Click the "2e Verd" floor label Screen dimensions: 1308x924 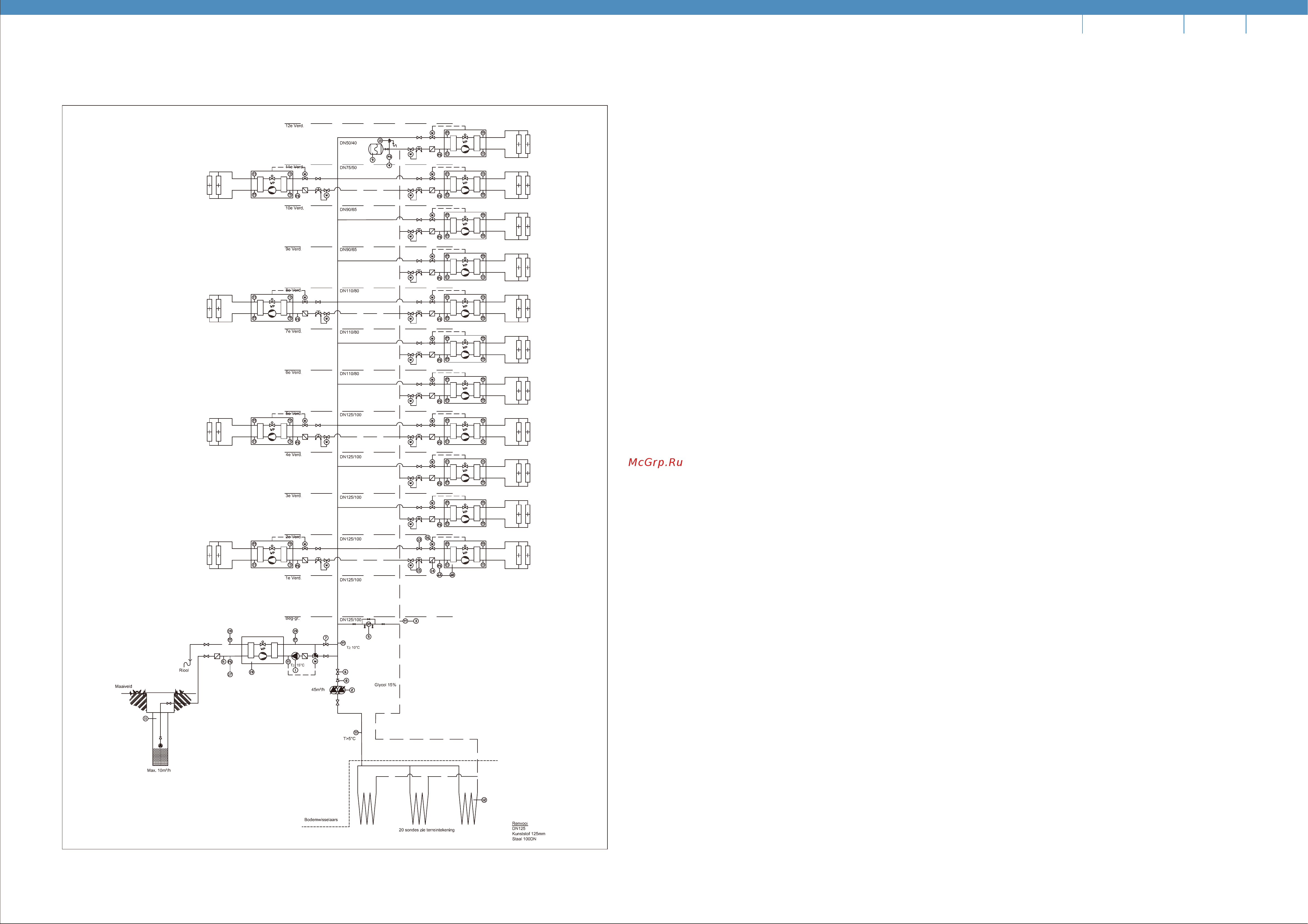tap(293, 537)
